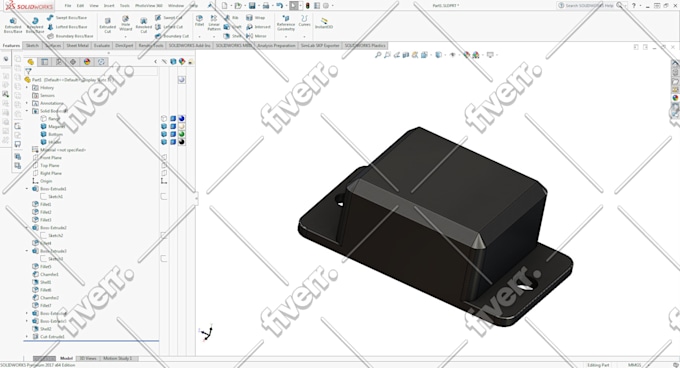
Task: Open Reference Geometry tool
Action: 286,23
